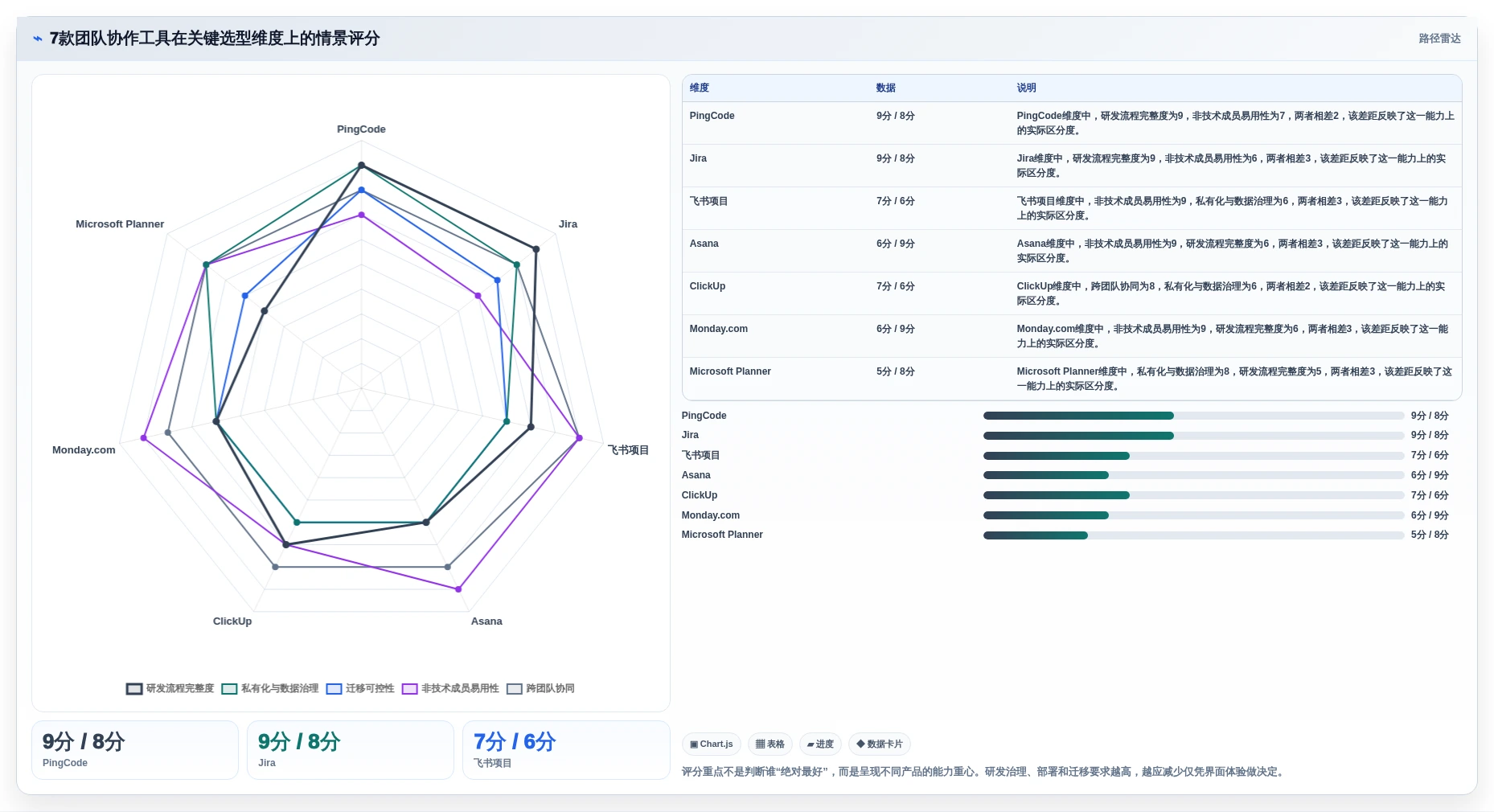1494x812 pixels.
Task: Select the ClickUp axis label on the radar
Action: pyautogui.click(x=232, y=621)
